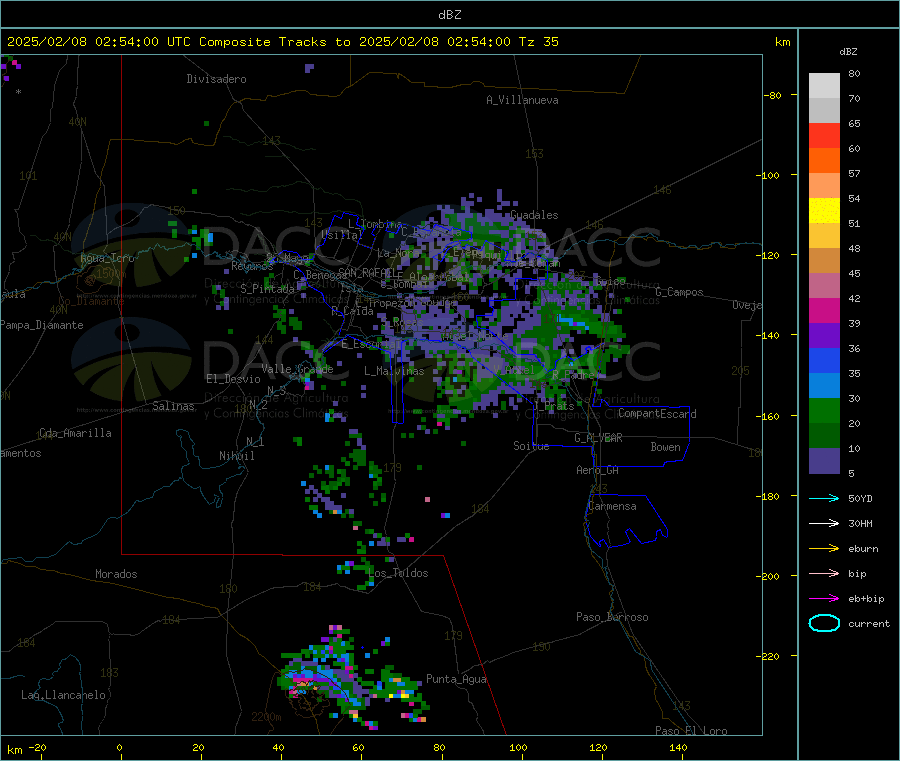
Task: Click the 'dBZ' title at the top
Action: 449,15
